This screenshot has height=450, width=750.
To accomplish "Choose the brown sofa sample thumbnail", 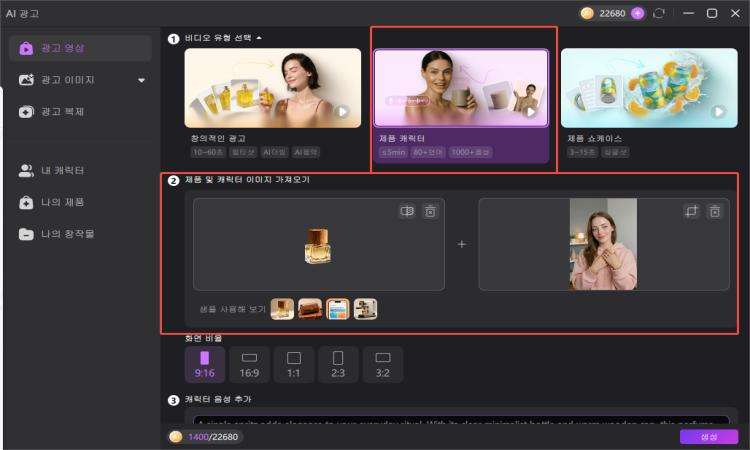I will click(x=310, y=309).
